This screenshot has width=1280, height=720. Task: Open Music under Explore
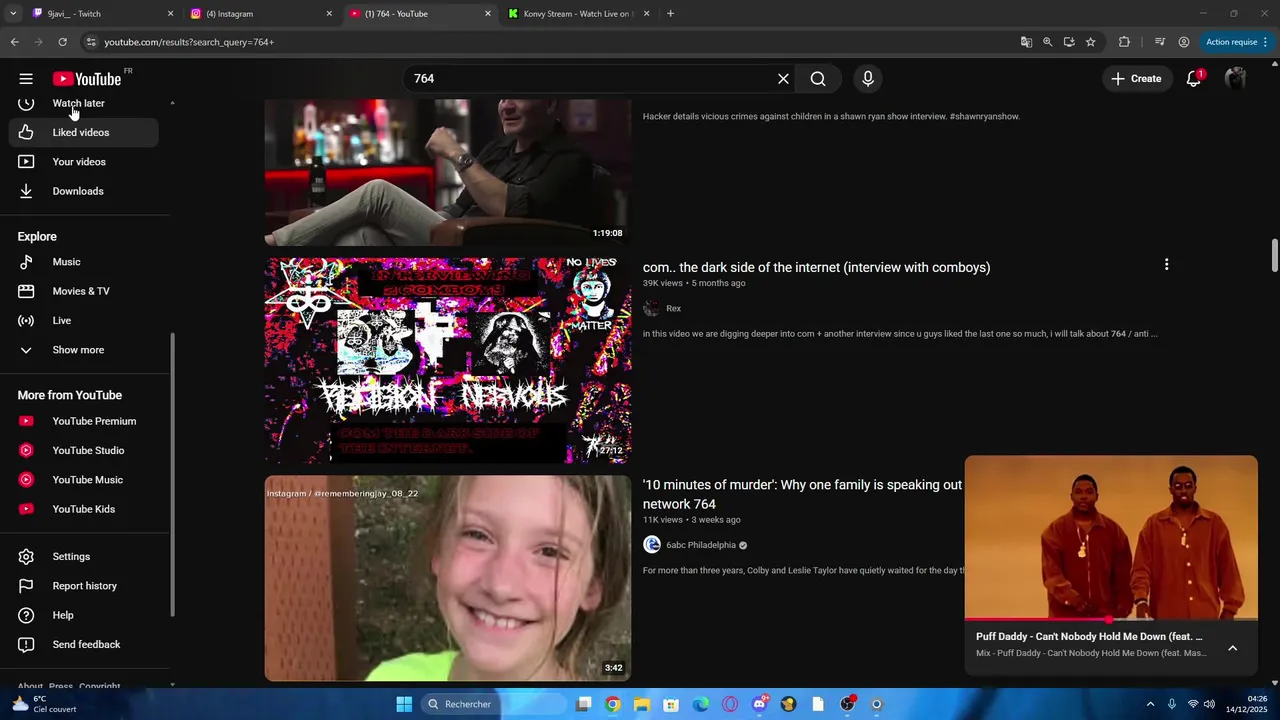[x=84, y=262]
